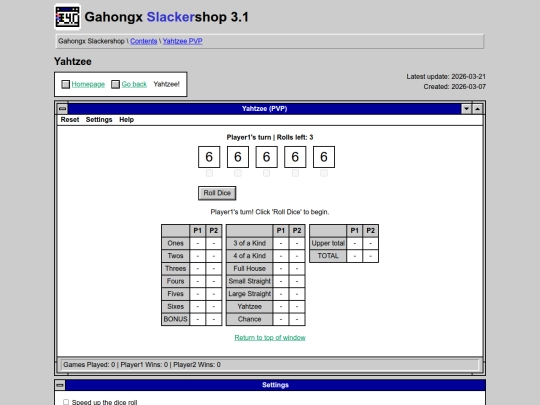Toggle the hold checkbox under the second die

(238, 173)
